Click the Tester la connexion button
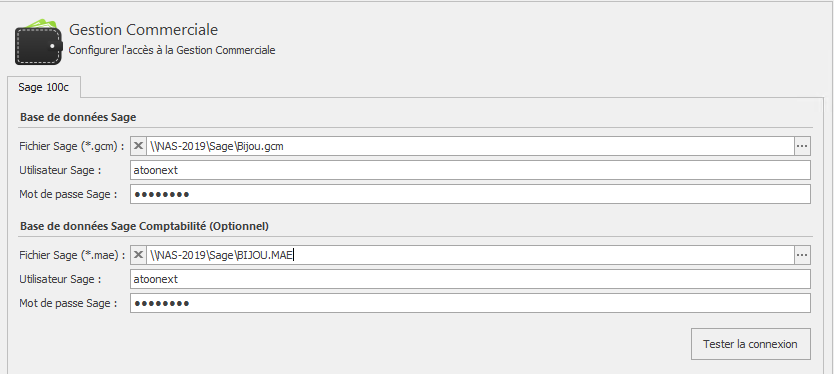The width and height of the screenshot is (834, 374). 750,344
